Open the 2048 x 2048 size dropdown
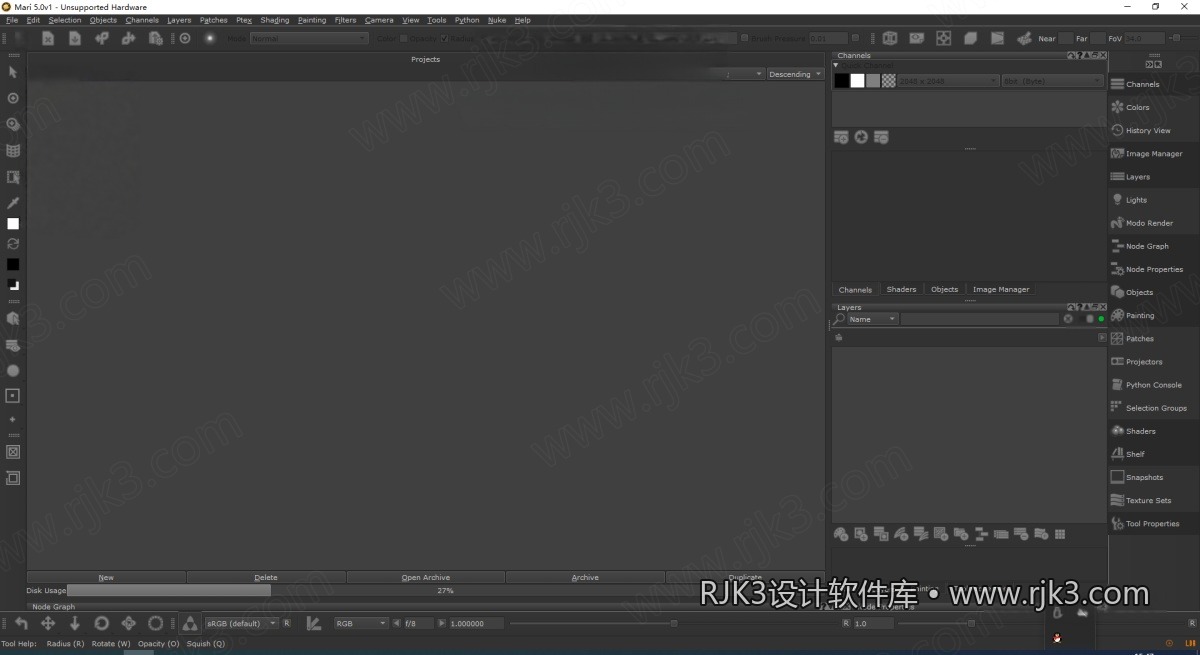This screenshot has width=1200, height=655. pyautogui.click(x=948, y=81)
